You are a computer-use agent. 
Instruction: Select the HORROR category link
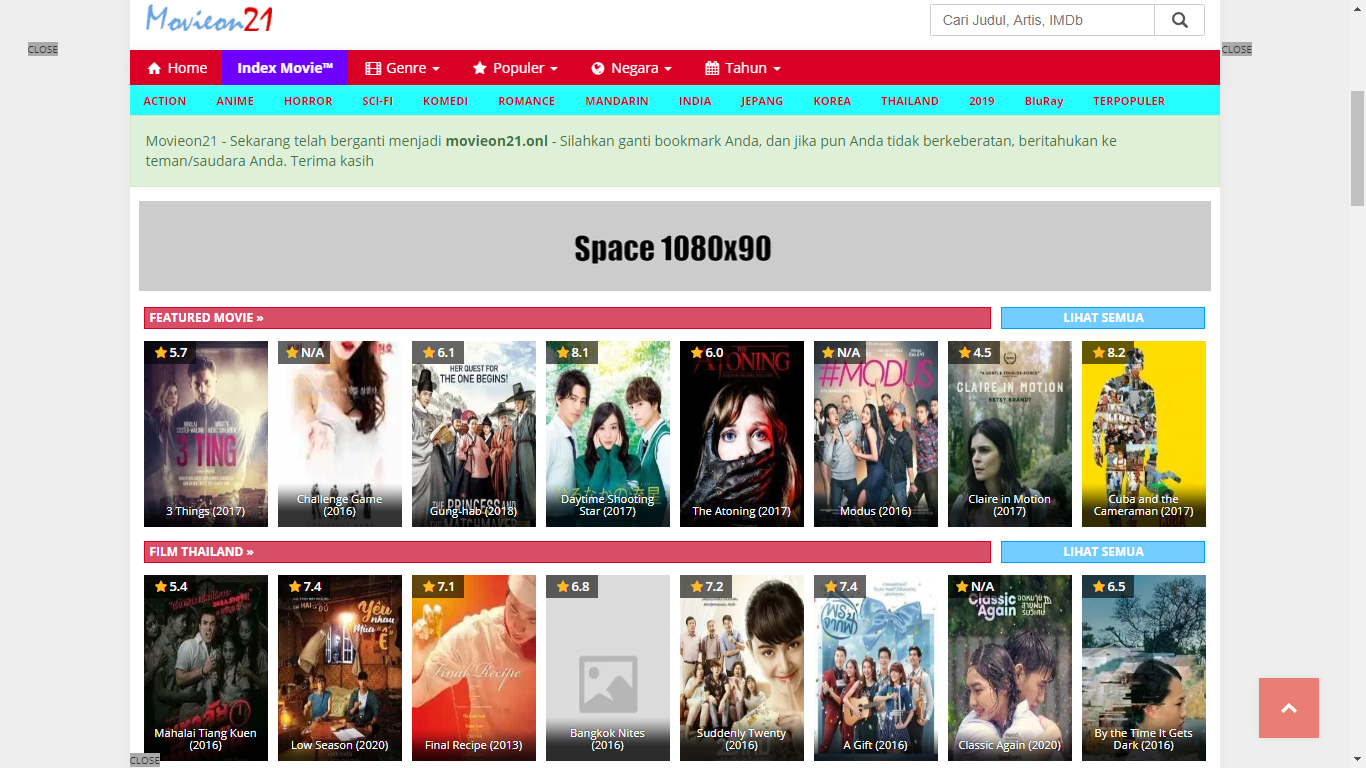pos(308,101)
